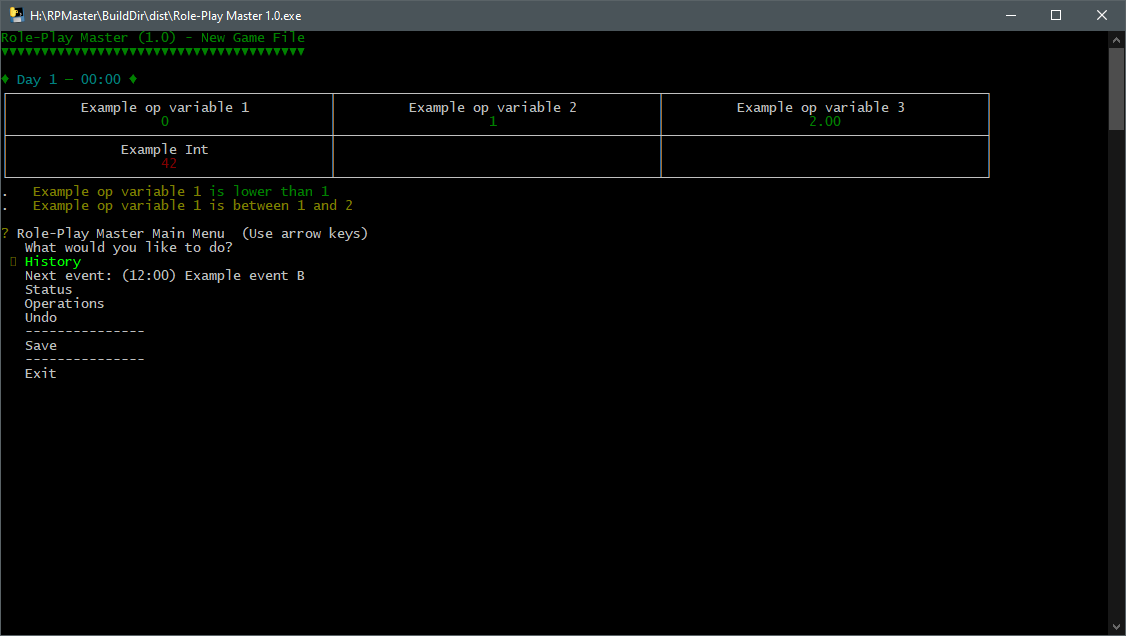Screen dimensions: 1126x636
Task: Select the Exit menu entry
Action: (40, 373)
